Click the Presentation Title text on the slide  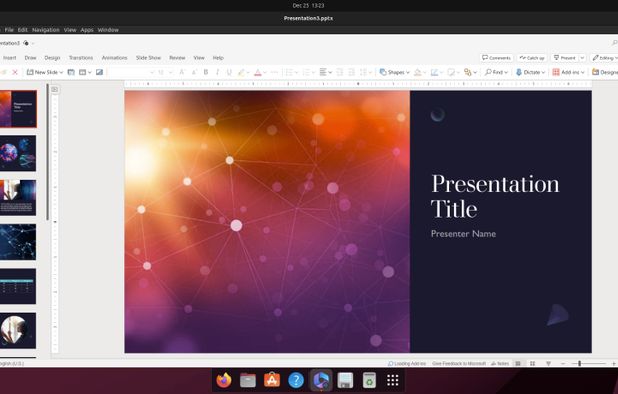point(495,196)
